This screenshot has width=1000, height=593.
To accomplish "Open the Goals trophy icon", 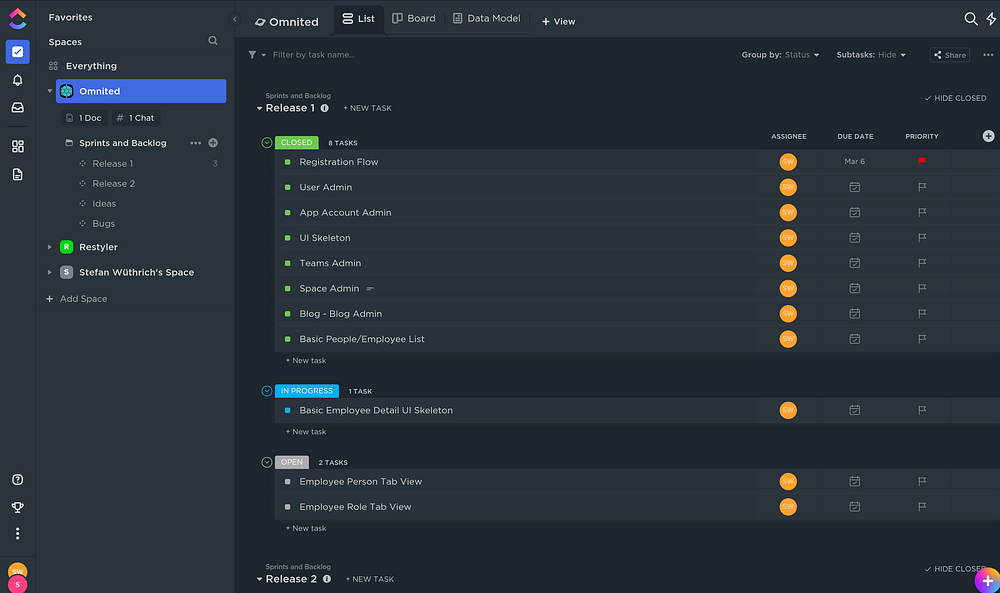I will (17, 507).
